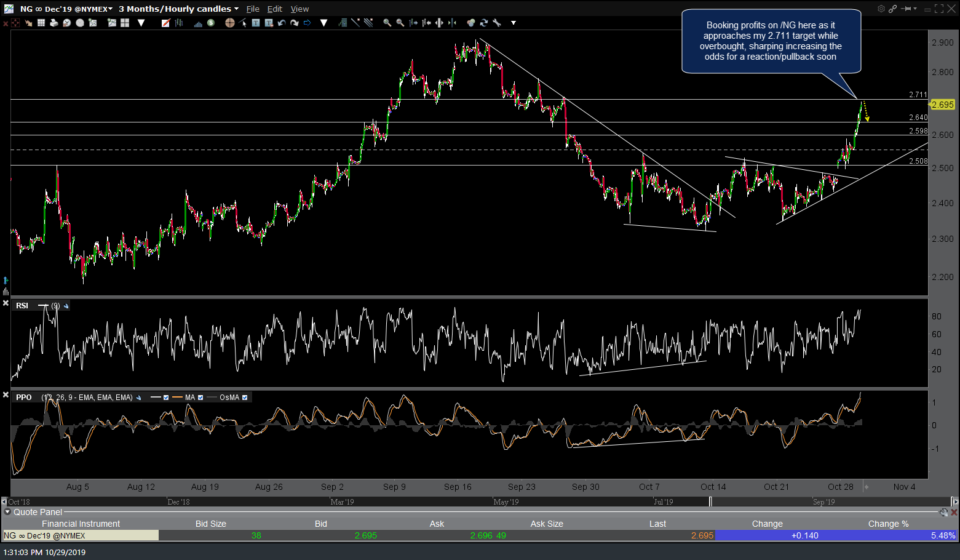The width and height of the screenshot is (960, 560).
Task: Close the RSI indicator panel
Action: coord(5,303)
